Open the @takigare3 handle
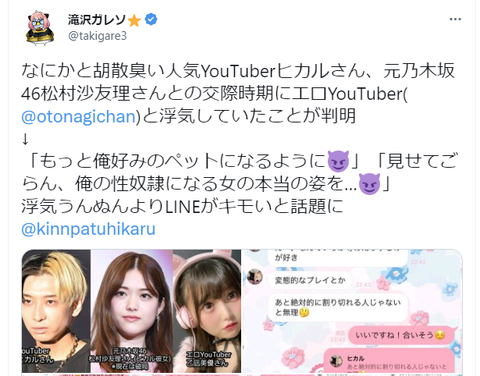This screenshot has width=480, height=376. (97, 36)
